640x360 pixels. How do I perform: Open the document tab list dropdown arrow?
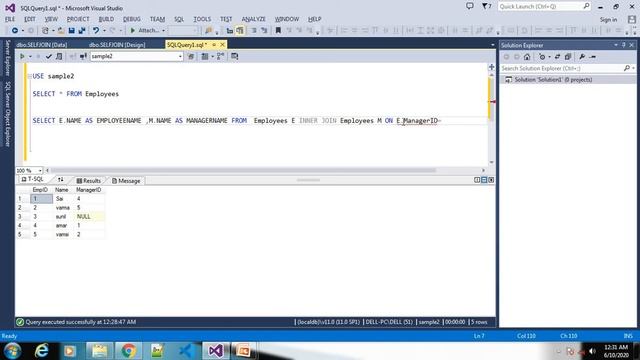[493, 45]
